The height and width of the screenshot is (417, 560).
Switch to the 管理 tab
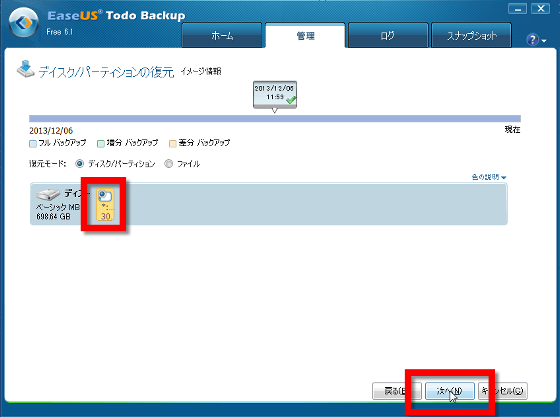(305, 35)
